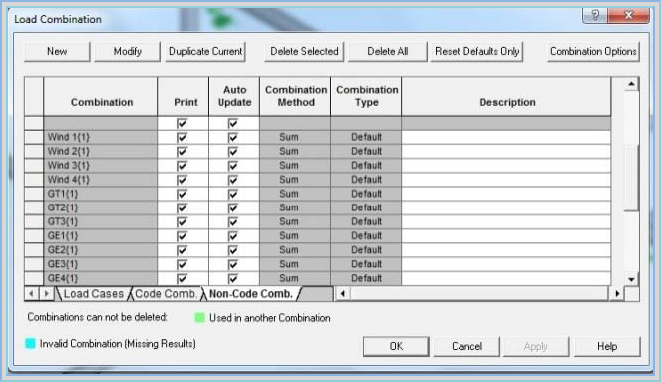Click tab scroll left arrow
Image resolution: width=661 pixels, height=382 pixels.
tap(31, 293)
